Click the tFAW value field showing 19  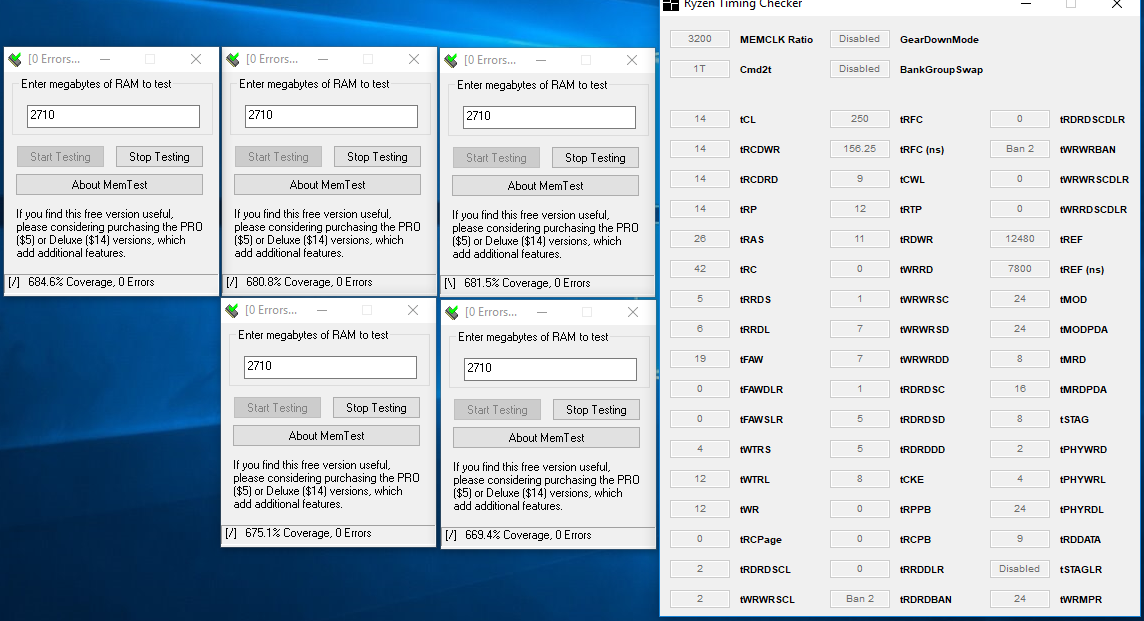click(700, 359)
